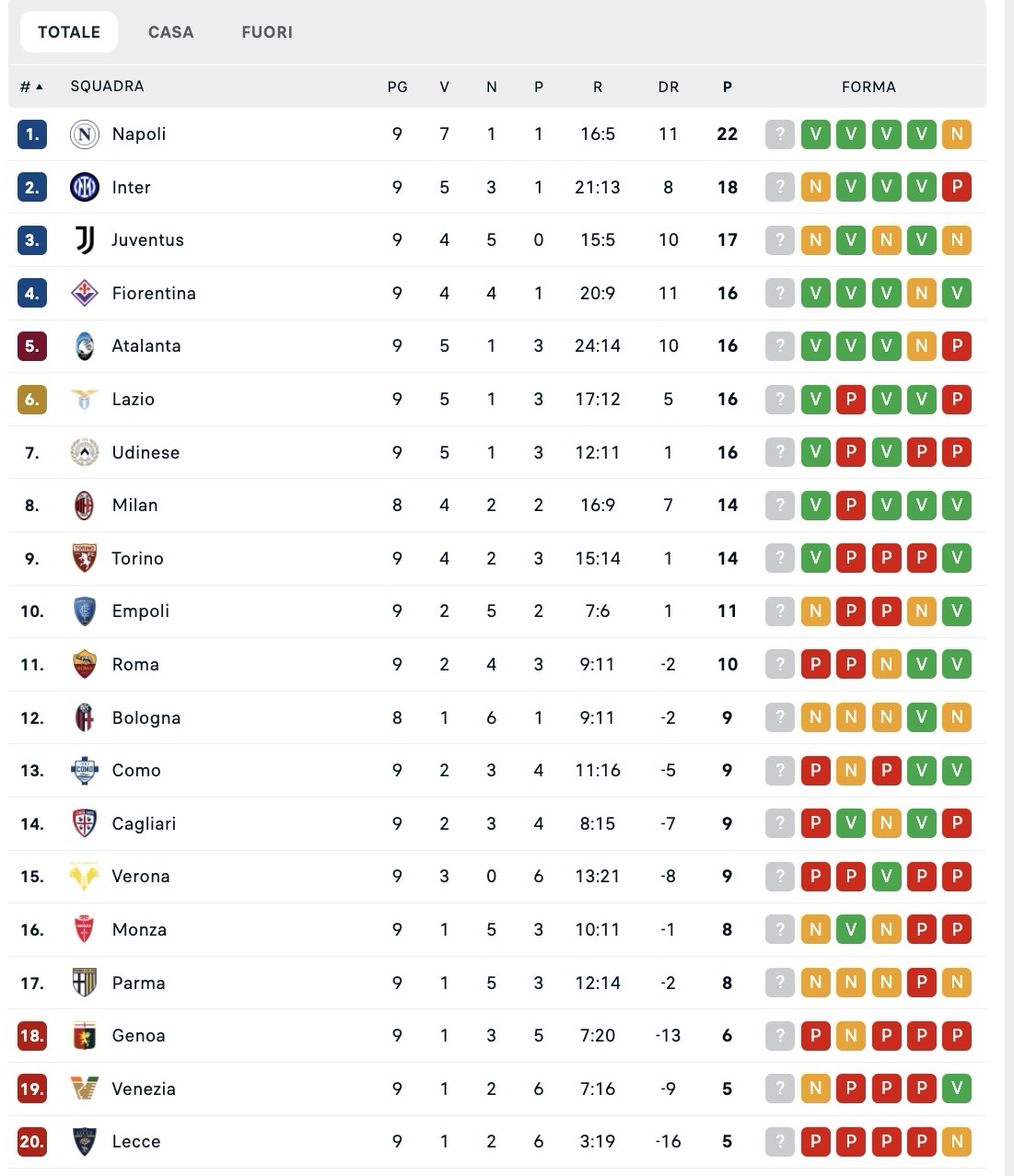The width and height of the screenshot is (1014, 1176).
Task: Click the Milan club crest
Action: coord(85,506)
